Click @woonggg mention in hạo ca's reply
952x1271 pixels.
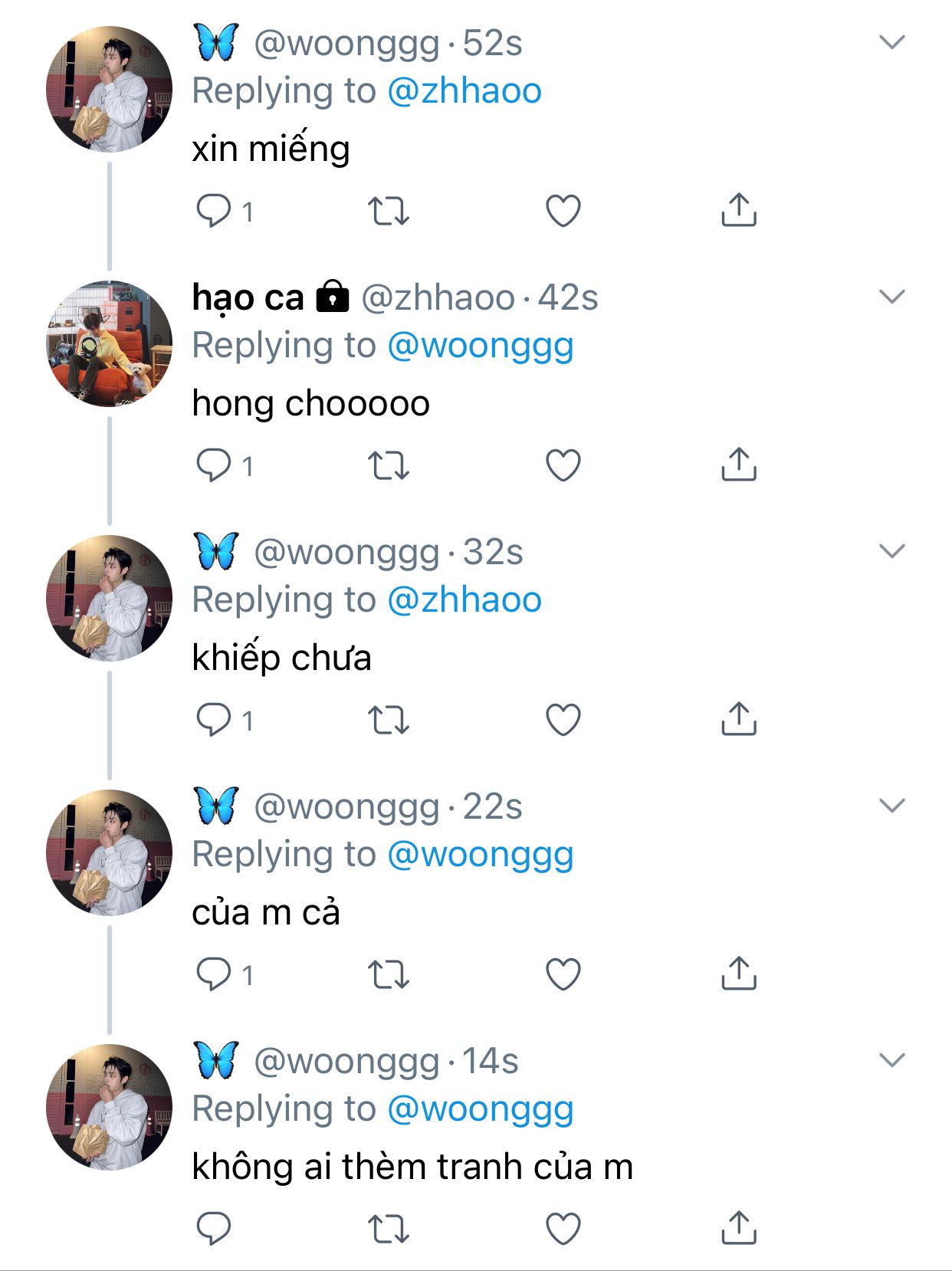480,346
